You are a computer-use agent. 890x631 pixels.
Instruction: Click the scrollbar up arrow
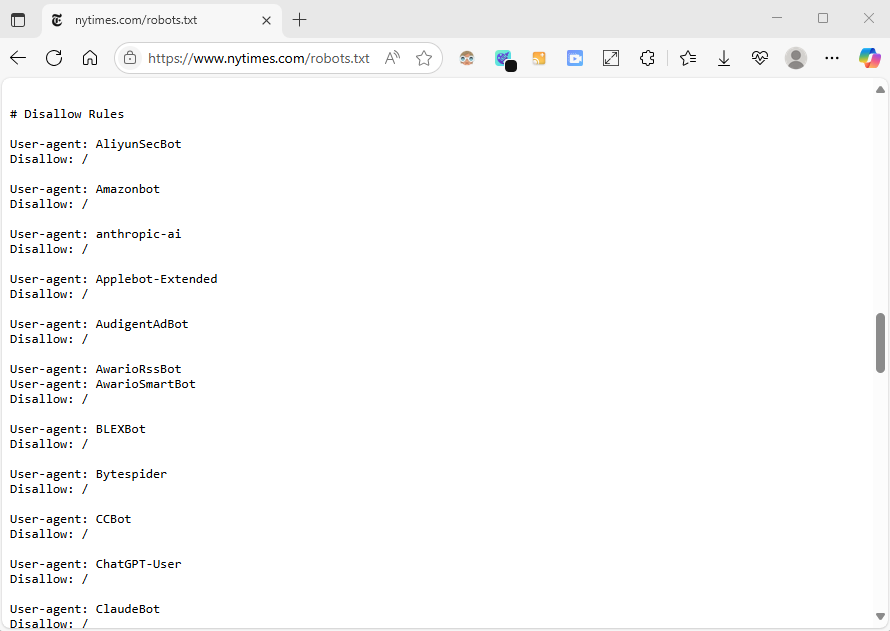click(x=880, y=90)
